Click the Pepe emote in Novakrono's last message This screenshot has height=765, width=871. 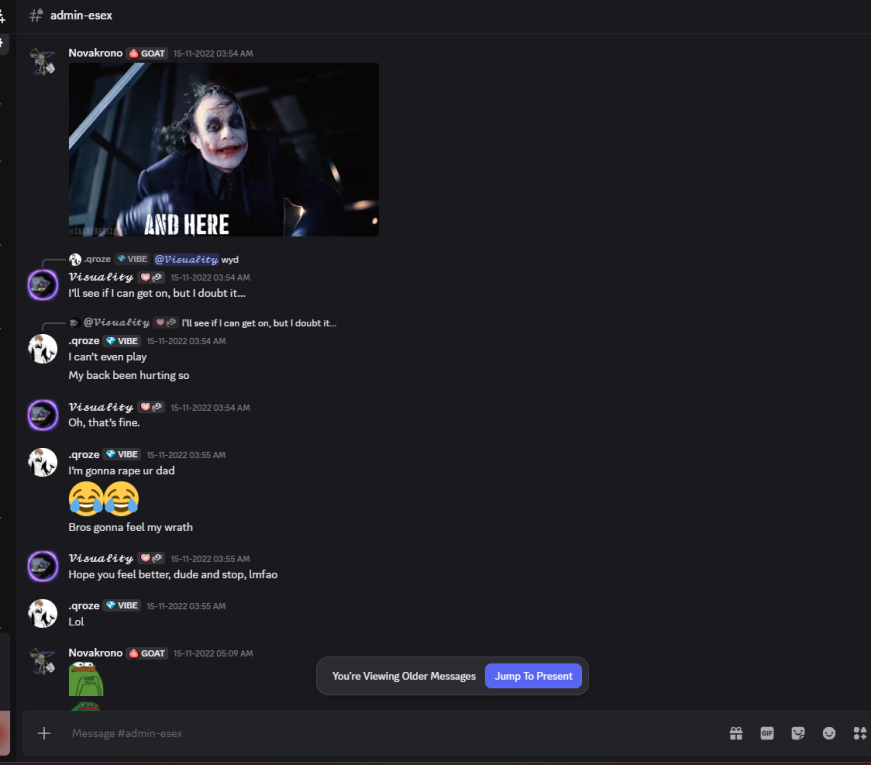pos(86,680)
